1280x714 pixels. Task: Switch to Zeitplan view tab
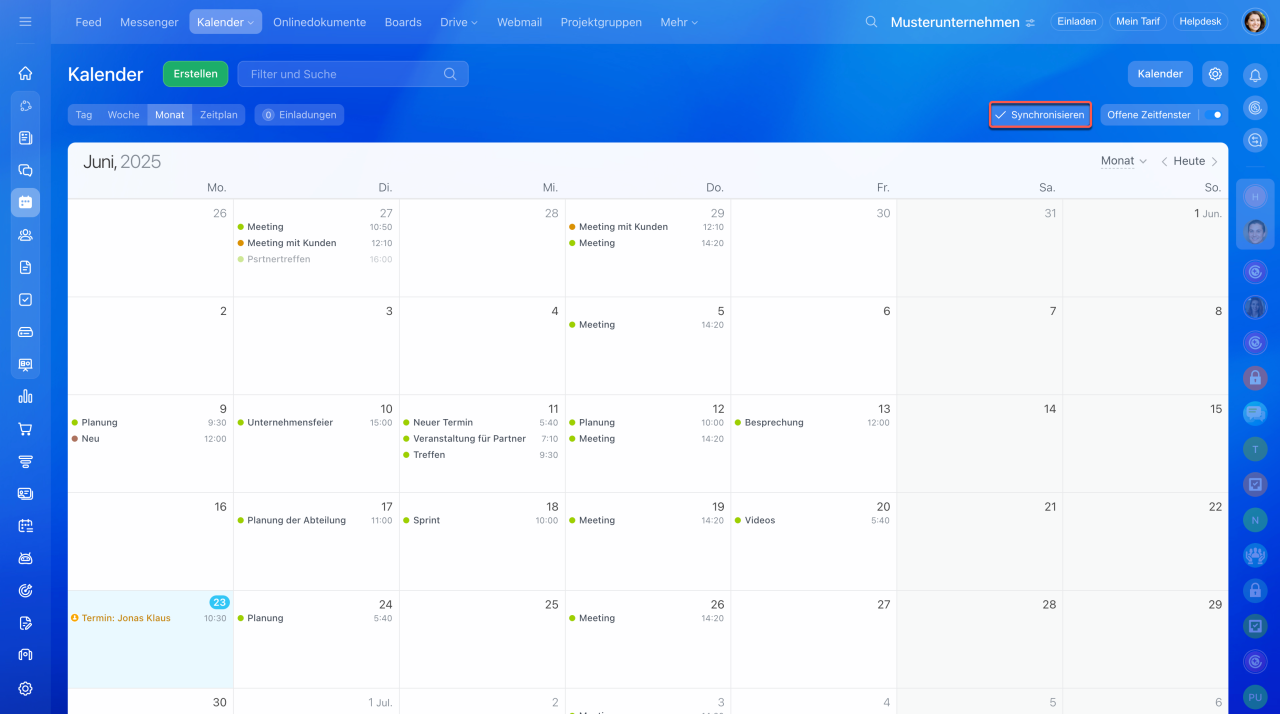(219, 115)
